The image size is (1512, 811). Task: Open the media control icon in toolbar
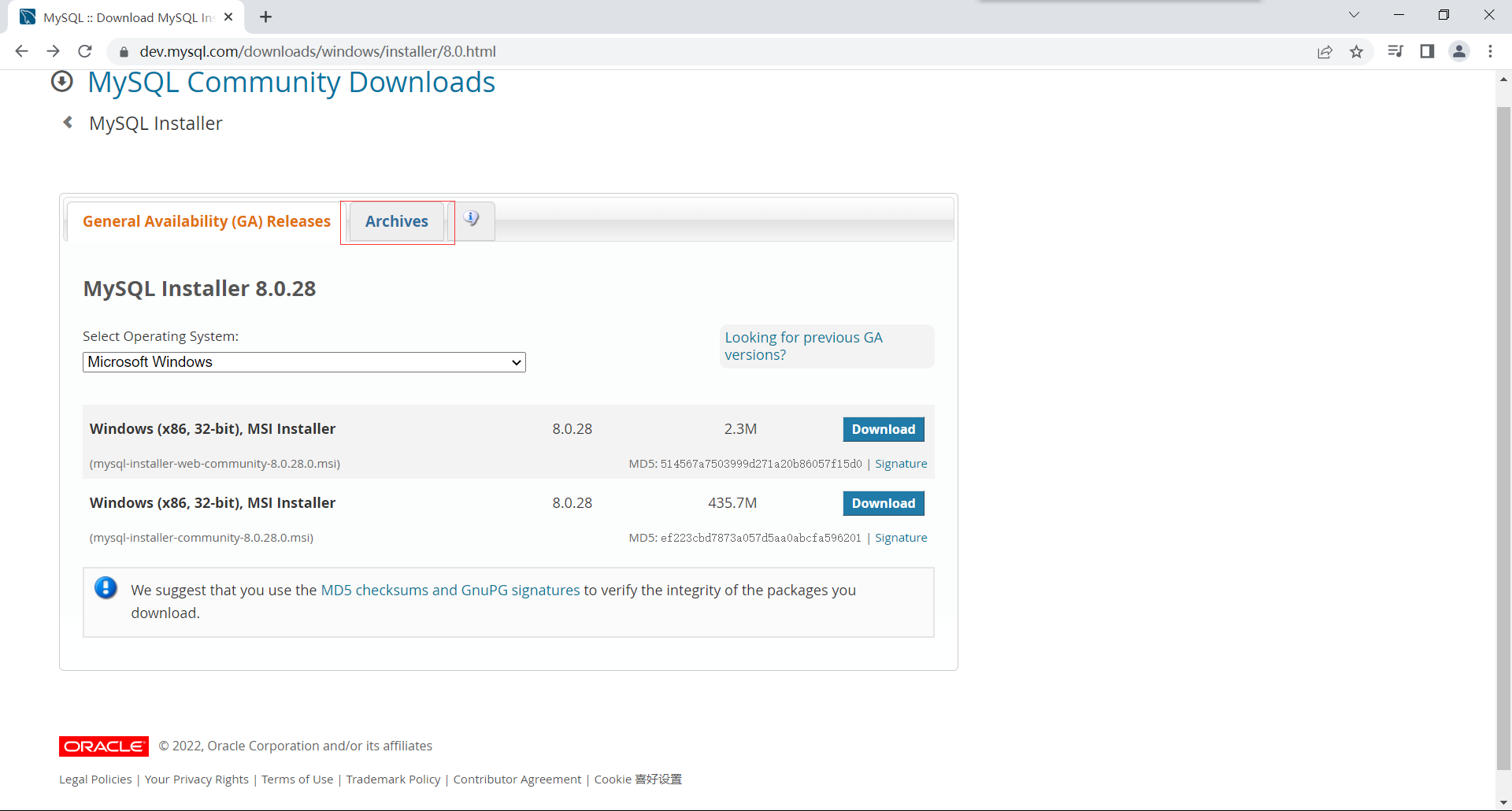coord(1395,51)
